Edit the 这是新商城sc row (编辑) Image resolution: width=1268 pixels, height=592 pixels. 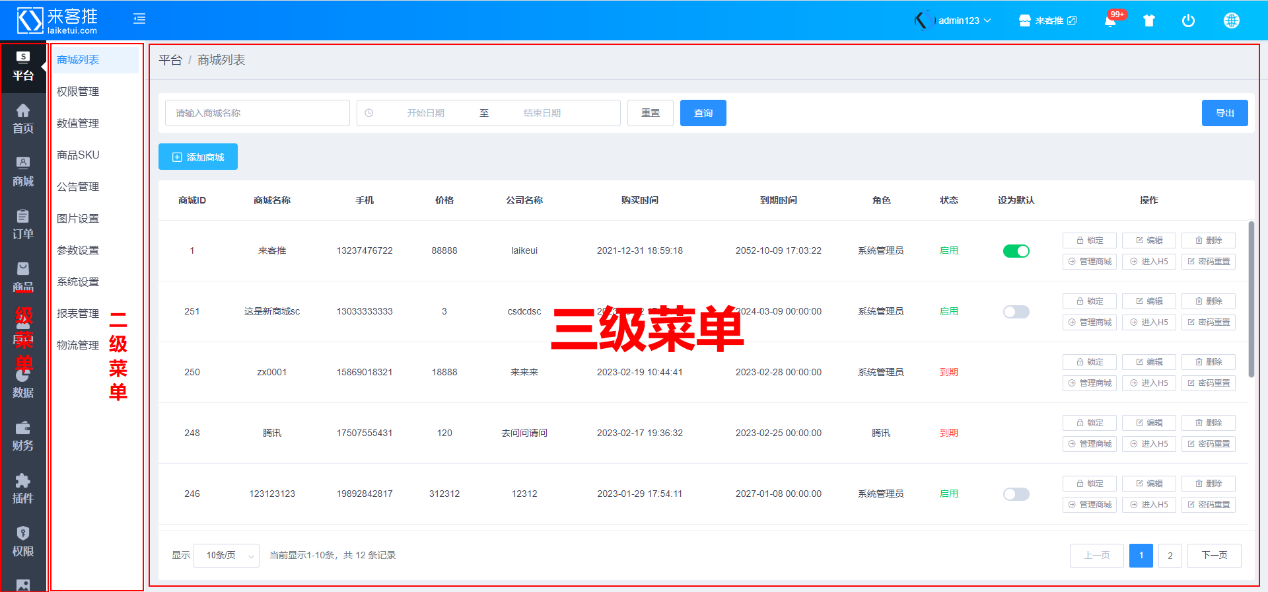click(x=1148, y=301)
